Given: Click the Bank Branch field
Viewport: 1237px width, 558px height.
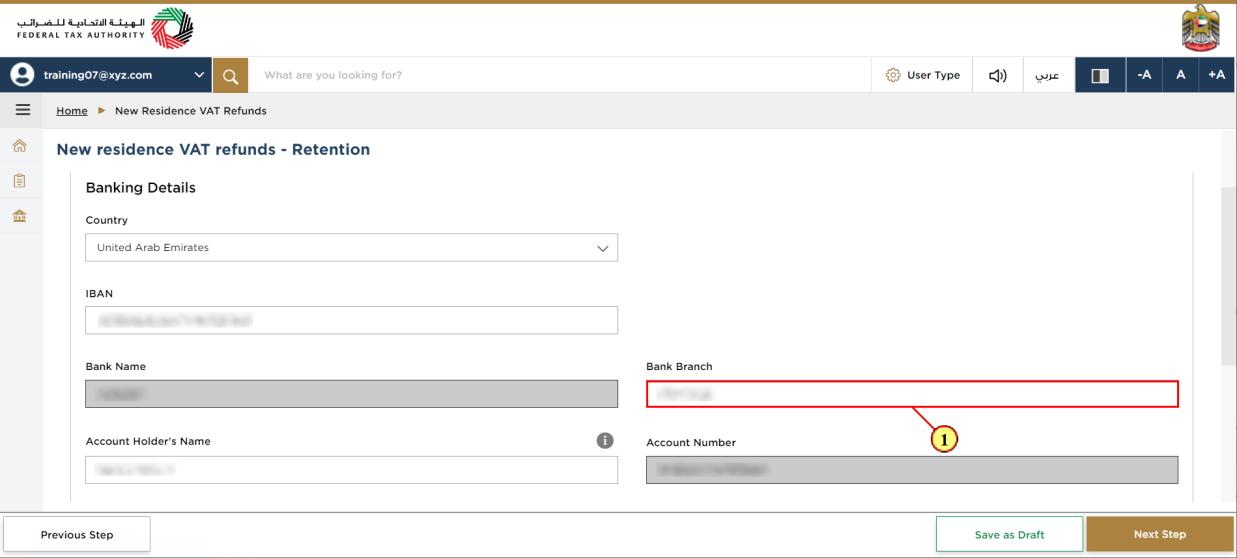Looking at the screenshot, I should coord(912,394).
